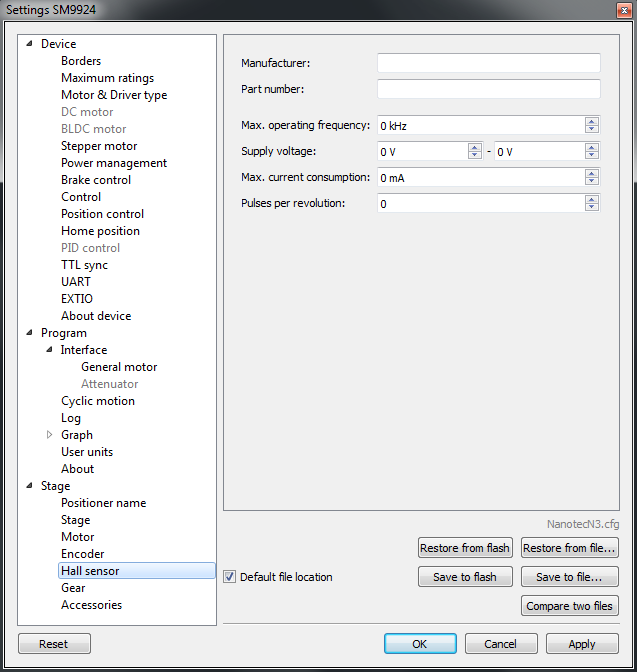Image resolution: width=637 pixels, height=672 pixels.
Task: Collapse the Program tree section
Action: (29, 333)
